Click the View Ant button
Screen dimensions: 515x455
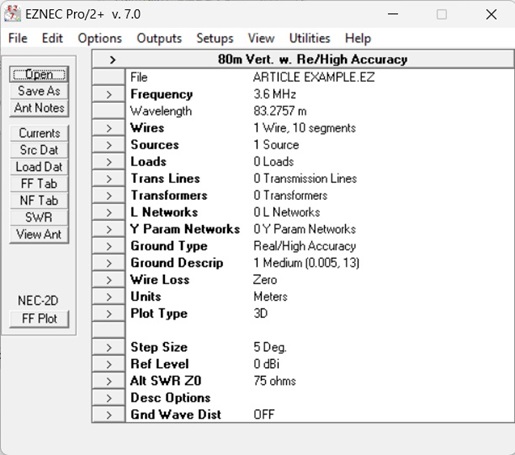39,234
